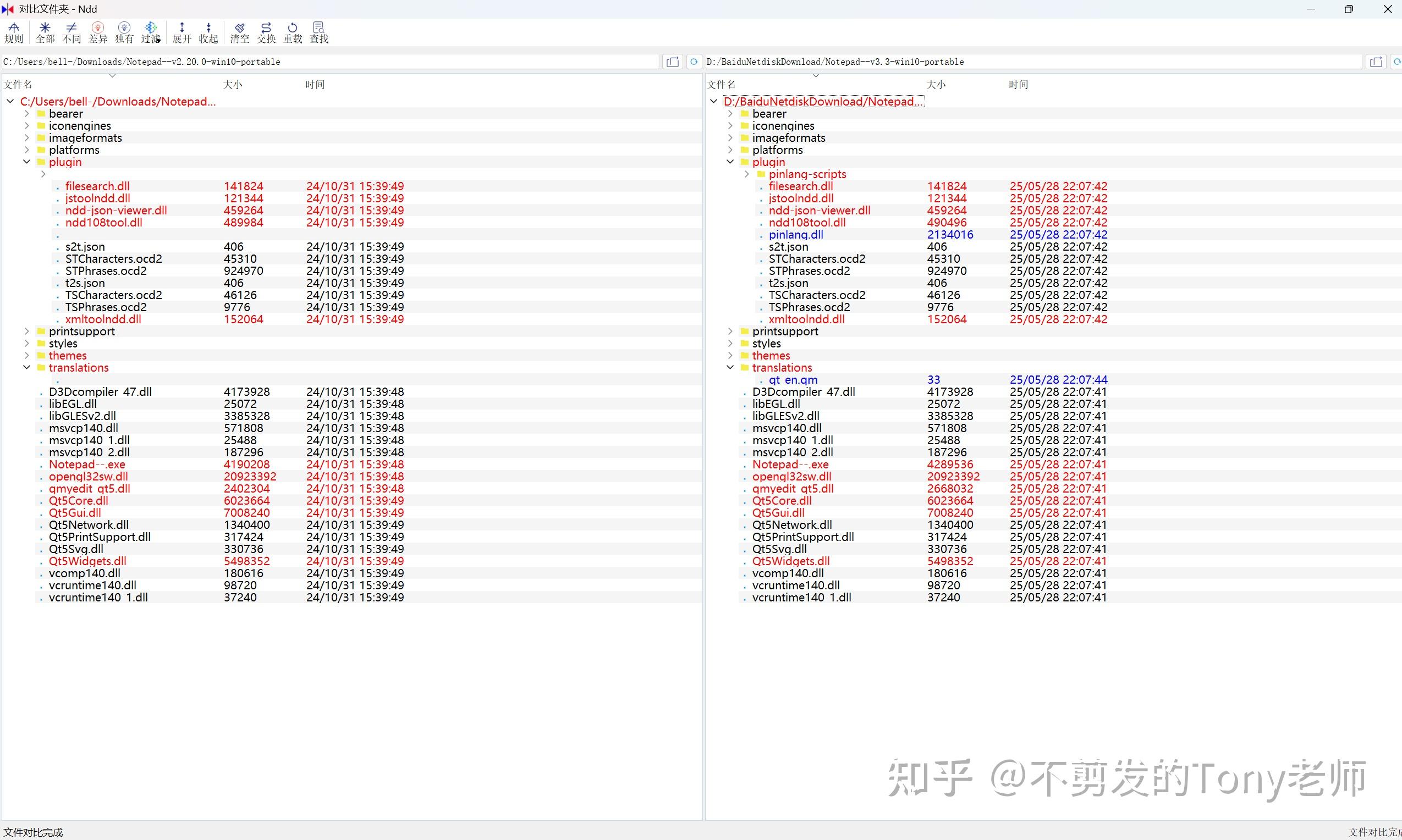This screenshot has height=840, width=1402.
Task: Collapse the left root C:/Users folder
Action: (10, 101)
